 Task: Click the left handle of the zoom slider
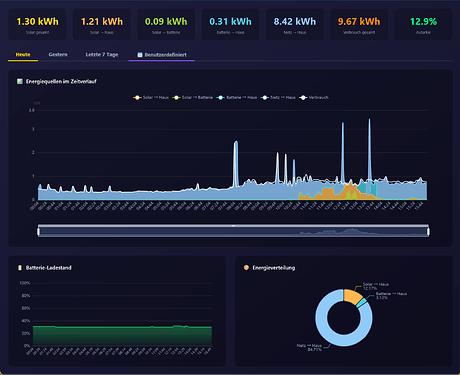pos(39,231)
